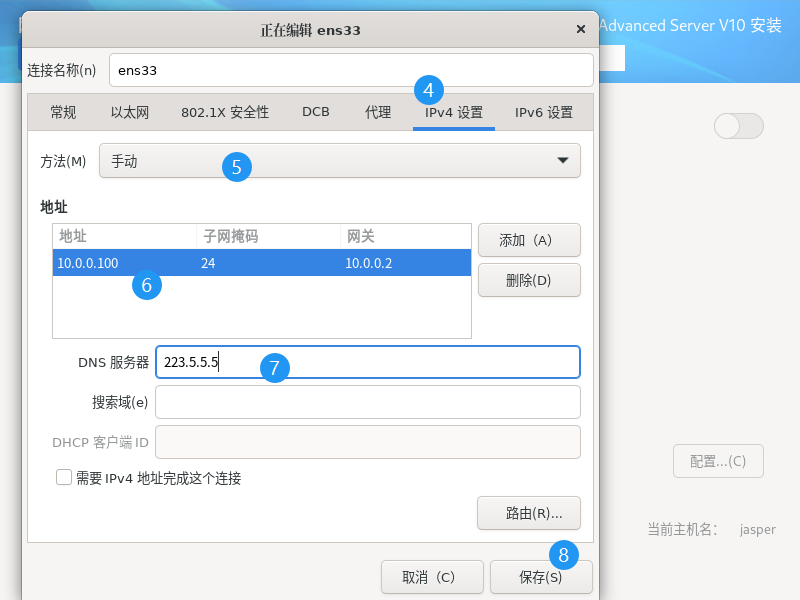Click the 添加 (A) button

pyautogui.click(x=529, y=240)
